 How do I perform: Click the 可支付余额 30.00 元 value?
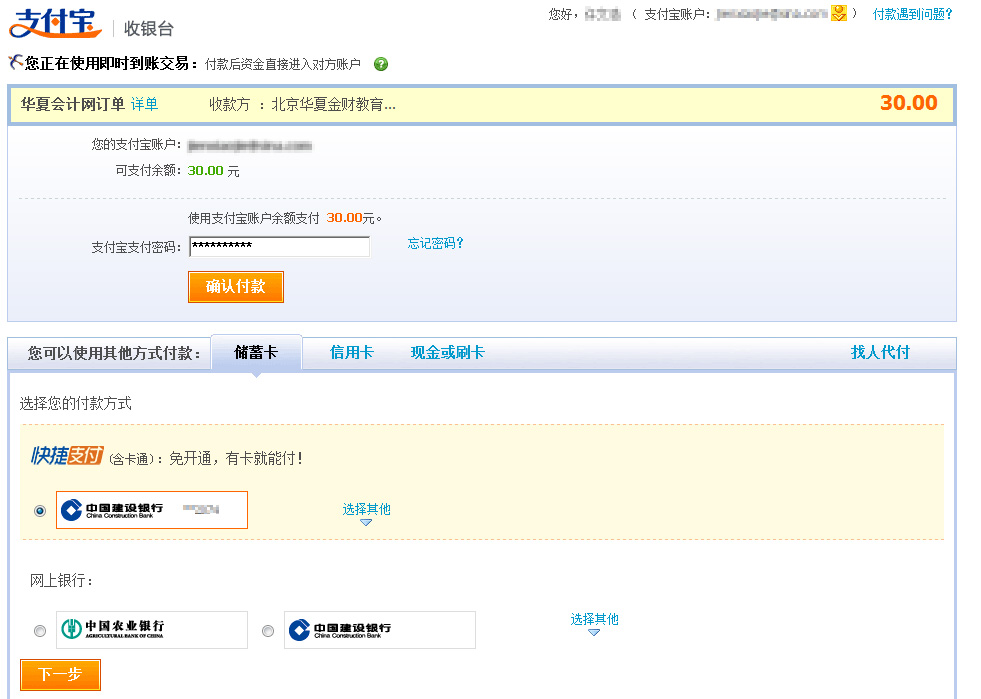click(213, 171)
